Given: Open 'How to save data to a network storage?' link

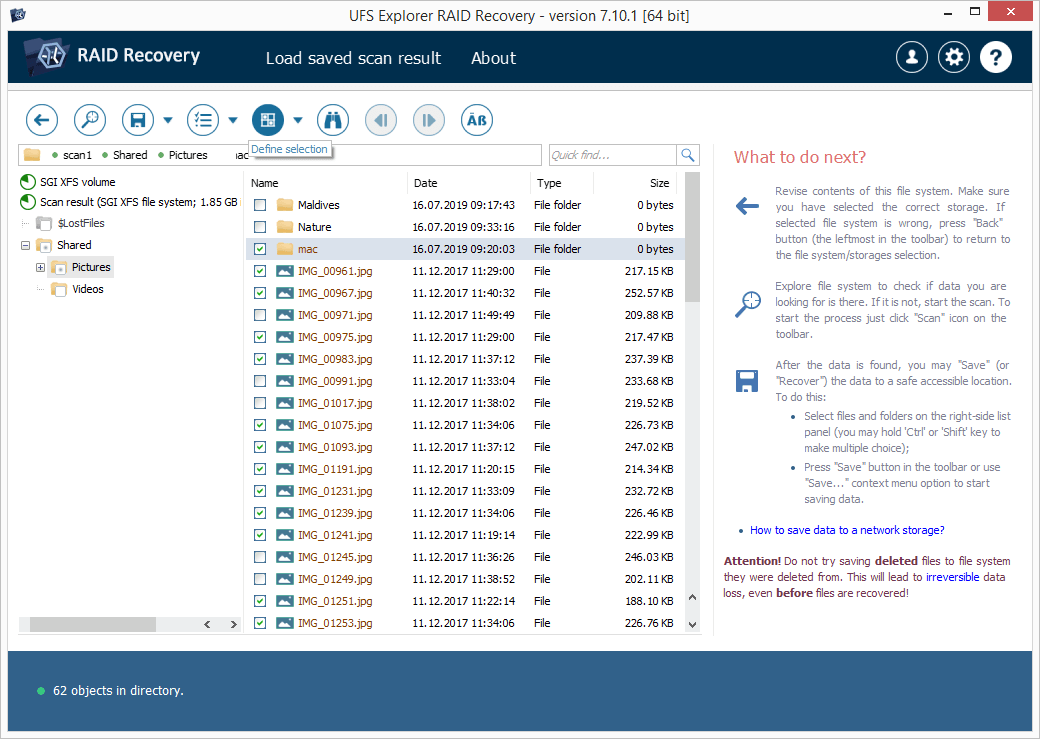Looking at the screenshot, I should (847, 530).
